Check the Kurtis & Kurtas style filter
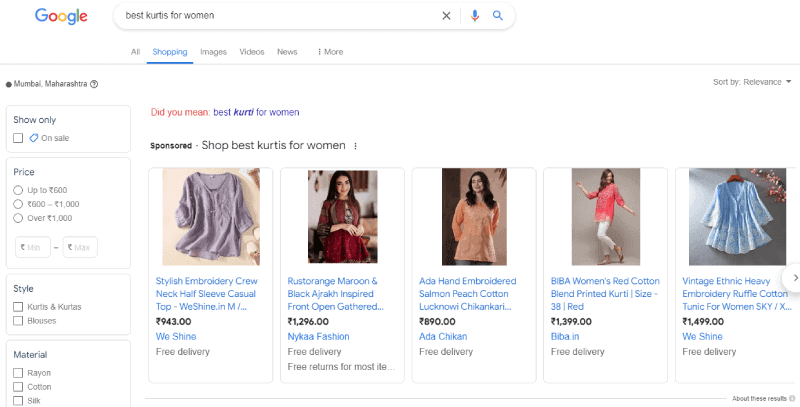 click(18, 307)
